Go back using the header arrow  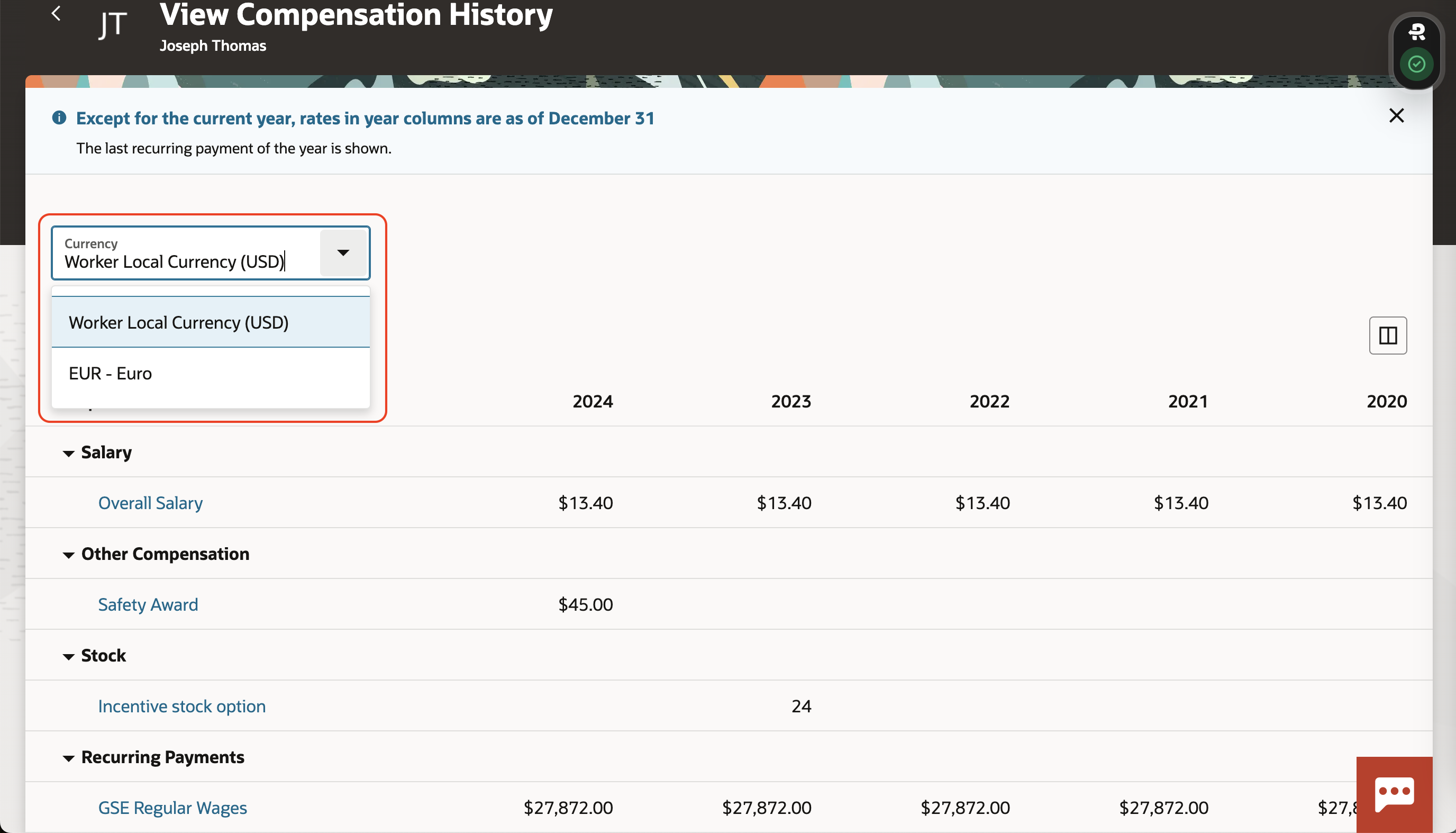point(56,14)
